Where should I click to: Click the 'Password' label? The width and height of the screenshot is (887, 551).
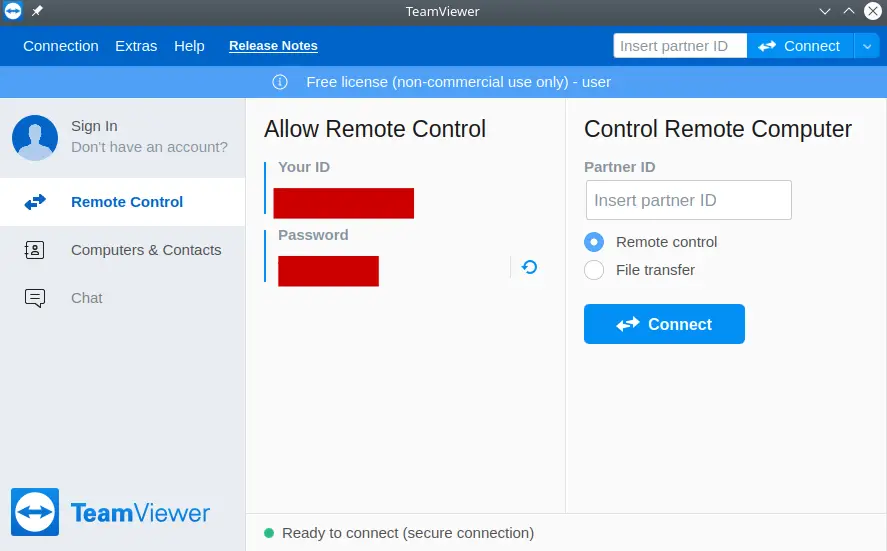click(x=313, y=235)
